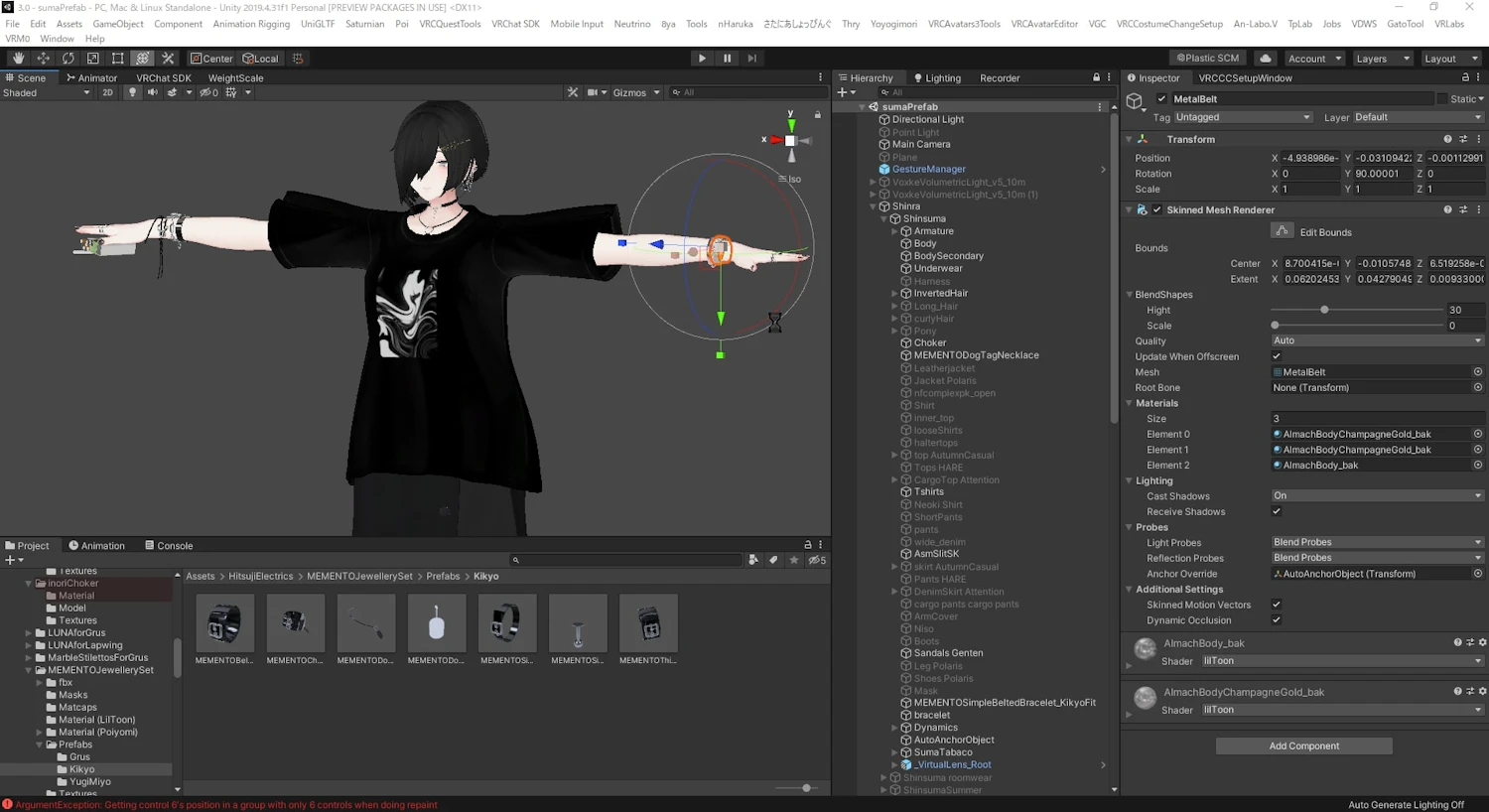Image resolution: width=1489 pixels, height=812 pixels.
Task: Toggle 2D view mode
Action: (107, 92)
